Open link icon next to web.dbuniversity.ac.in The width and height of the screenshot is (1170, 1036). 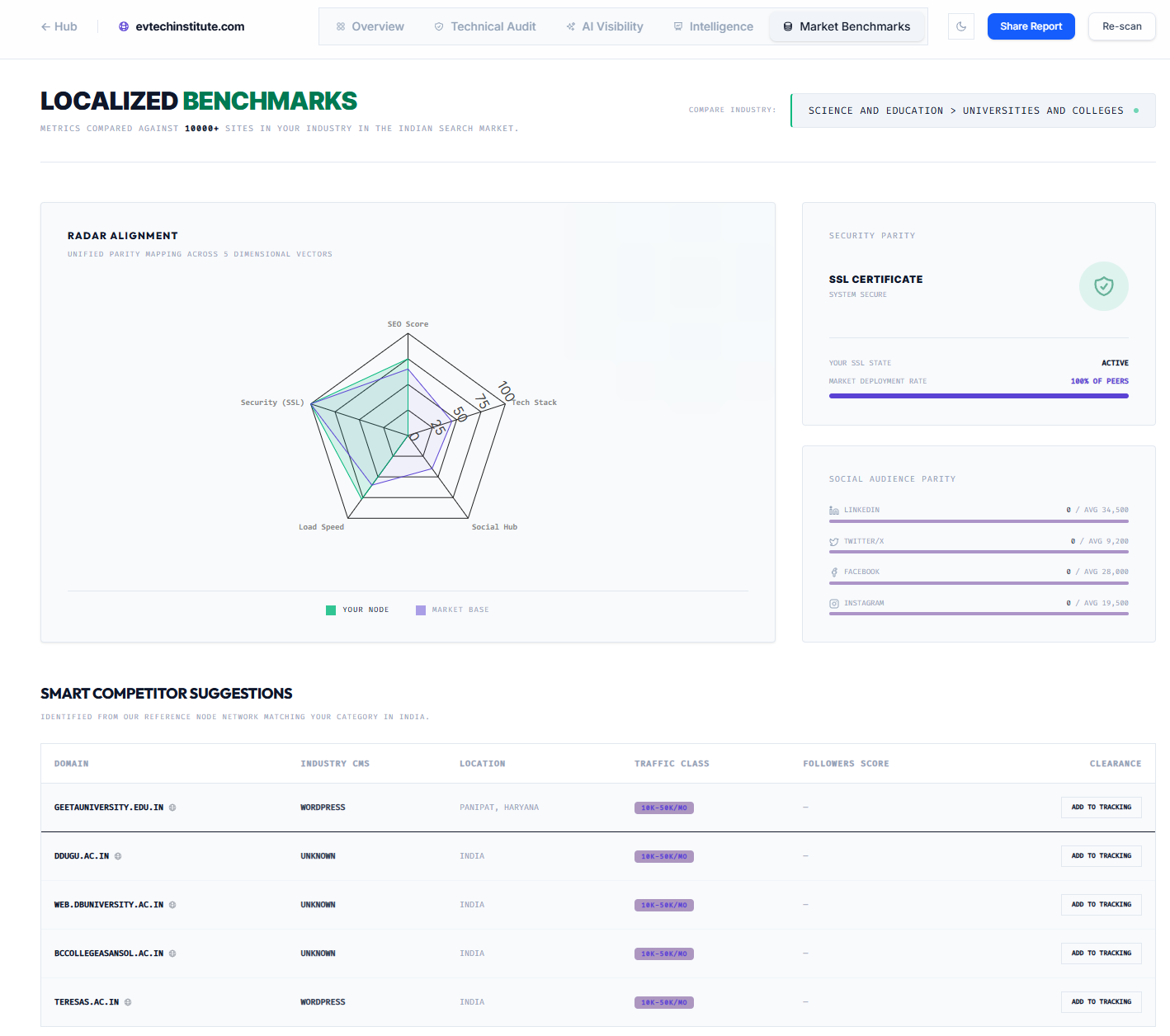(172, 905)
